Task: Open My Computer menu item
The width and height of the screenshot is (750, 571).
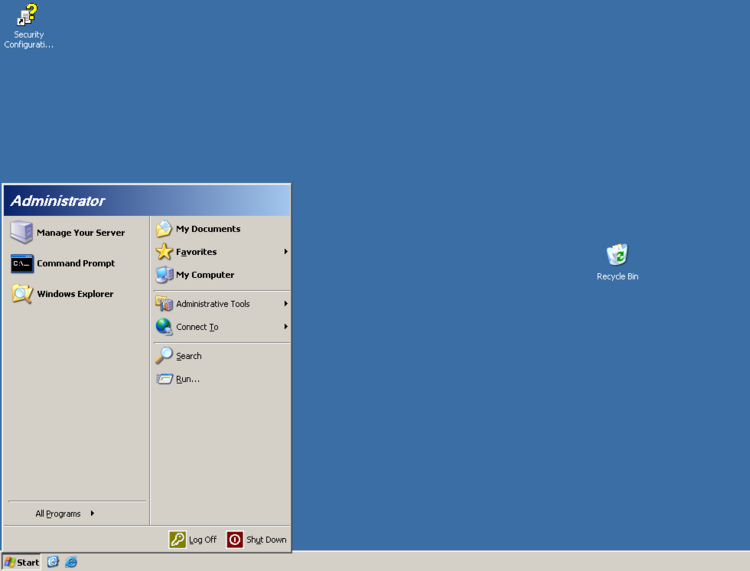Action: [x=222, y=275]
